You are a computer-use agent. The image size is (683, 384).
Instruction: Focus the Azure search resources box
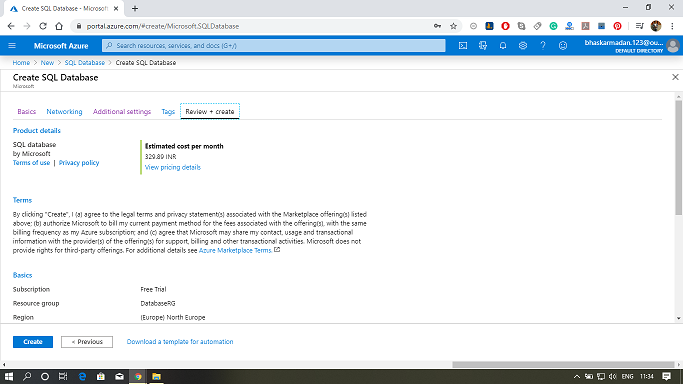point(274,46)
